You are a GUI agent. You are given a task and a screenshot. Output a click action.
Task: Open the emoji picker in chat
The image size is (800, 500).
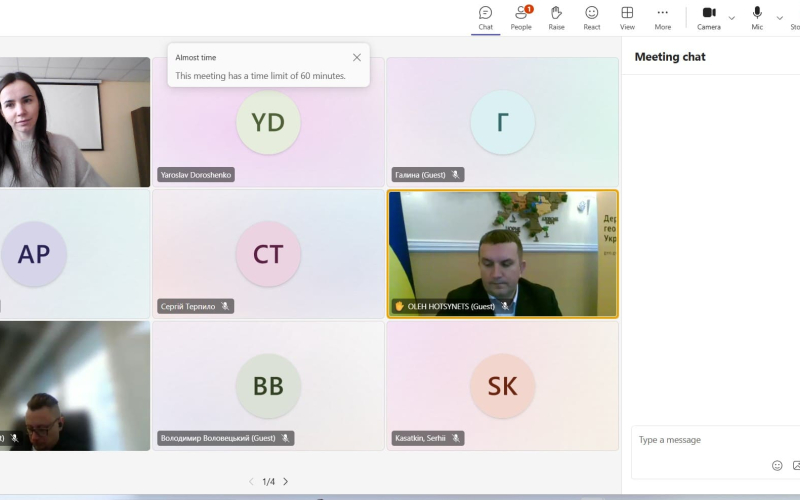777,465
